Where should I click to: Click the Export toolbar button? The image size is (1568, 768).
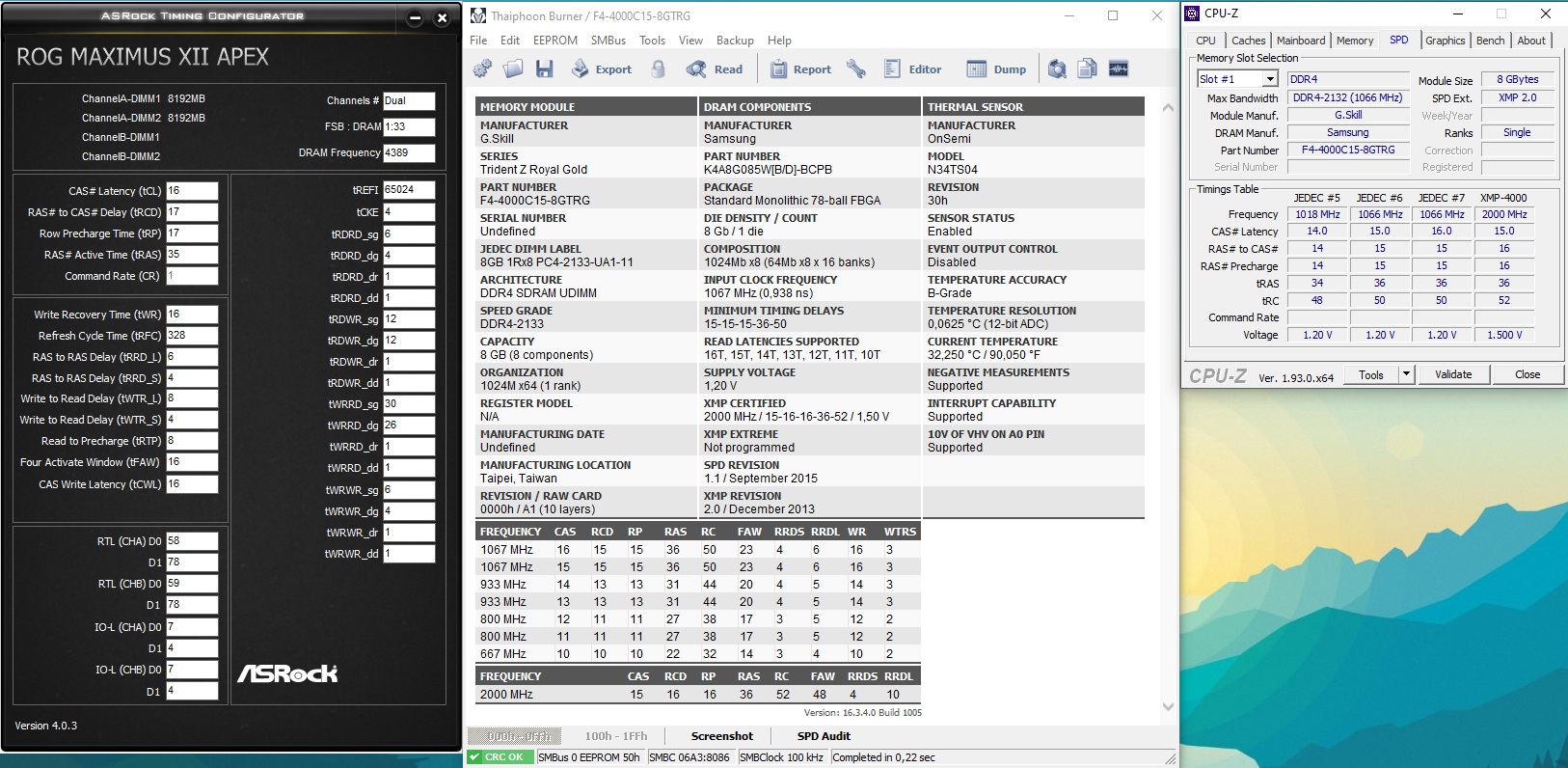(x=602, y=69)
